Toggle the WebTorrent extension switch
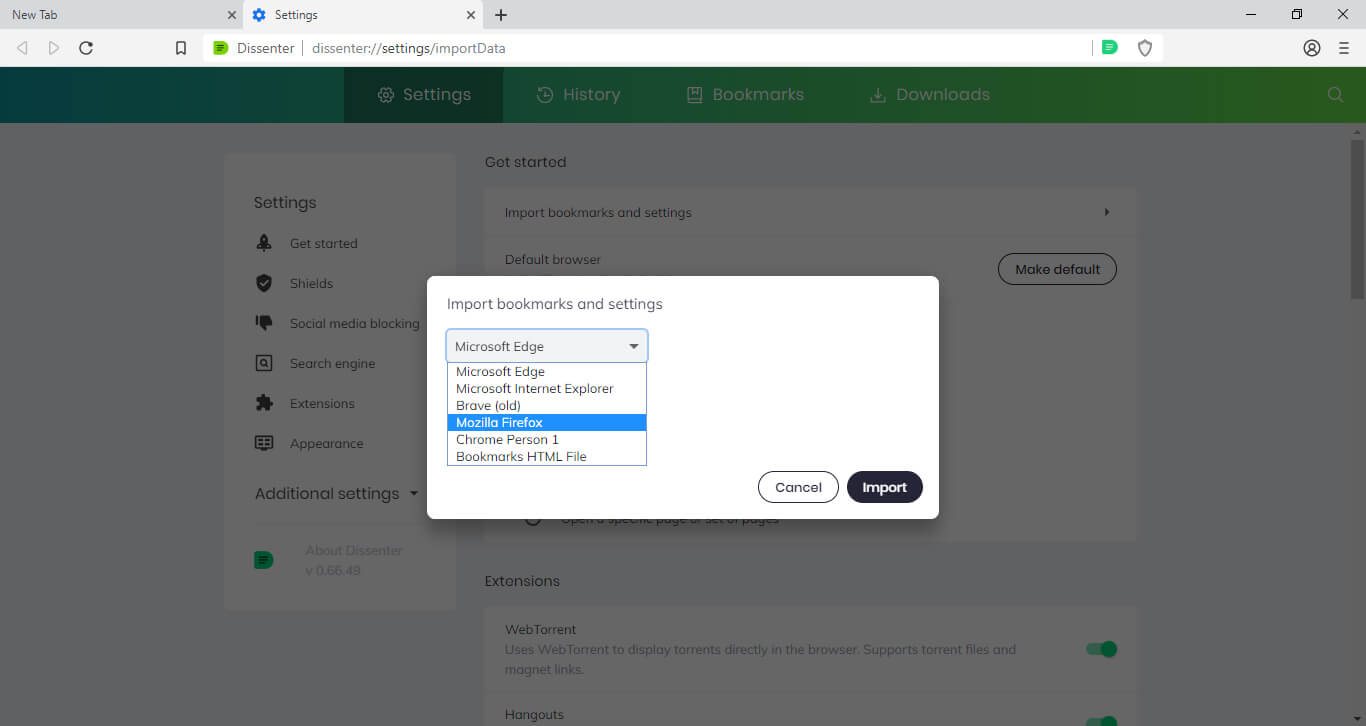 coord(1101,649)
